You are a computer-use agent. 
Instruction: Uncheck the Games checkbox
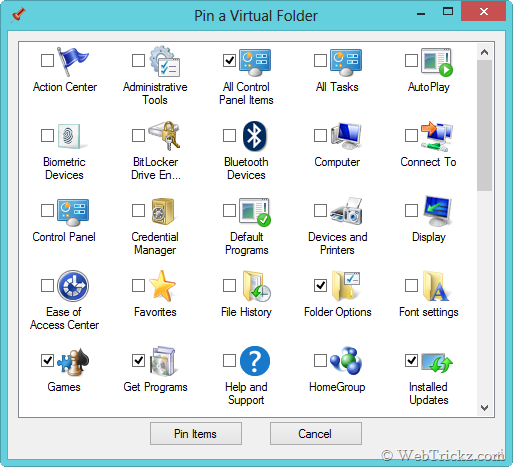coord(47,360)
